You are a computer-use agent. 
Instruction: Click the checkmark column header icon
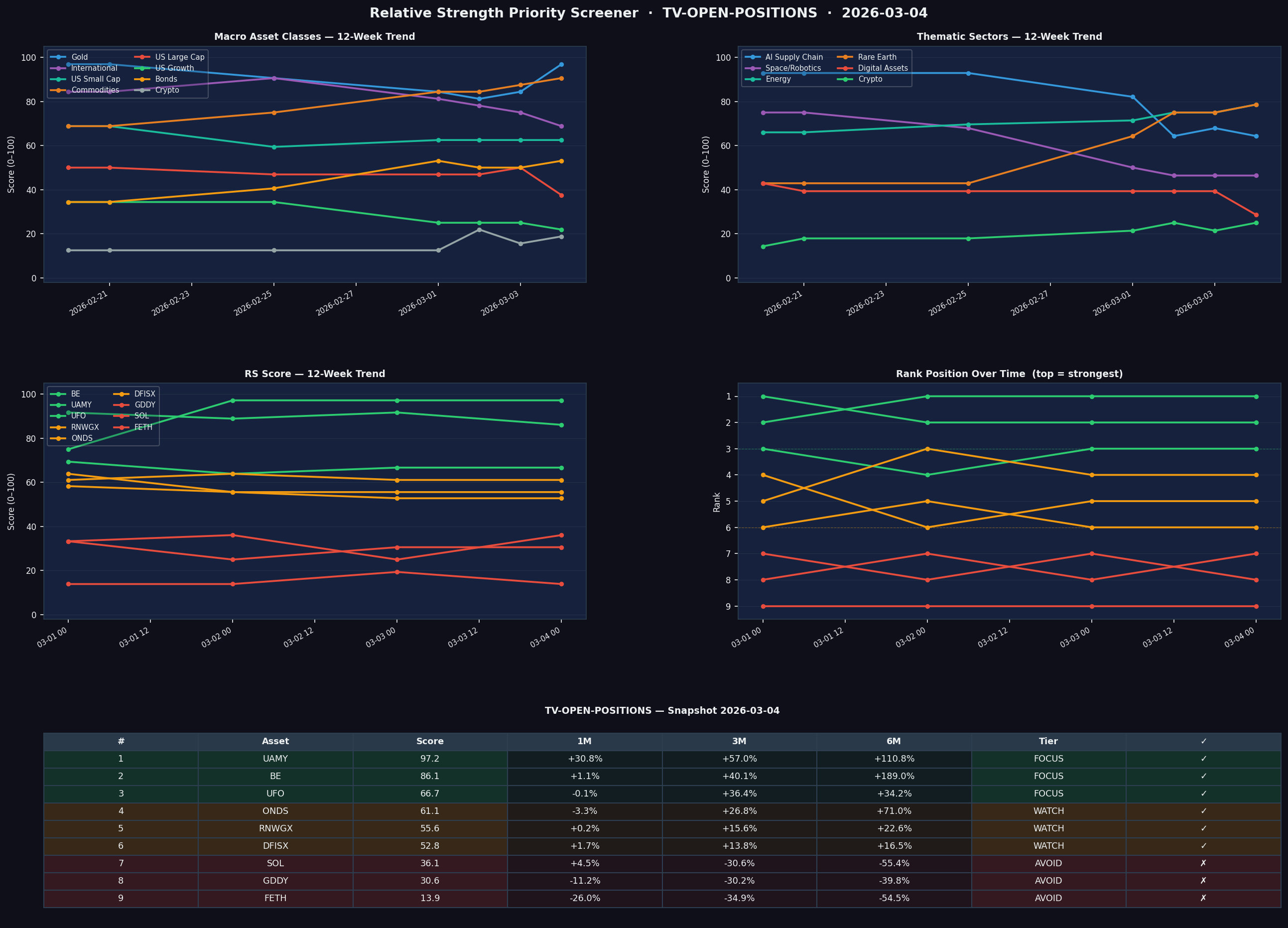click(x=1203, y=741)
